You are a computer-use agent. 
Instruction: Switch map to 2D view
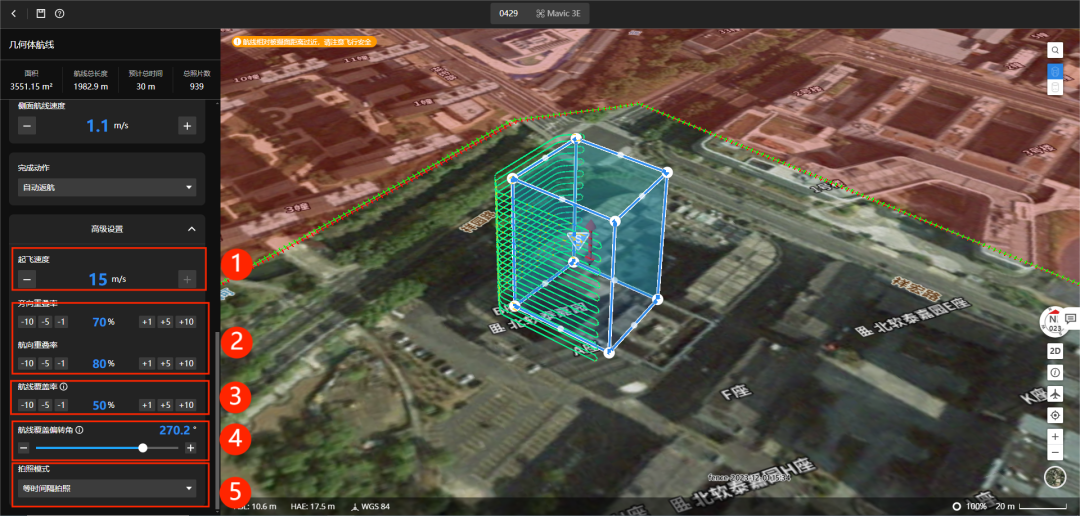pyautogui.click(x=1055, y=351)
